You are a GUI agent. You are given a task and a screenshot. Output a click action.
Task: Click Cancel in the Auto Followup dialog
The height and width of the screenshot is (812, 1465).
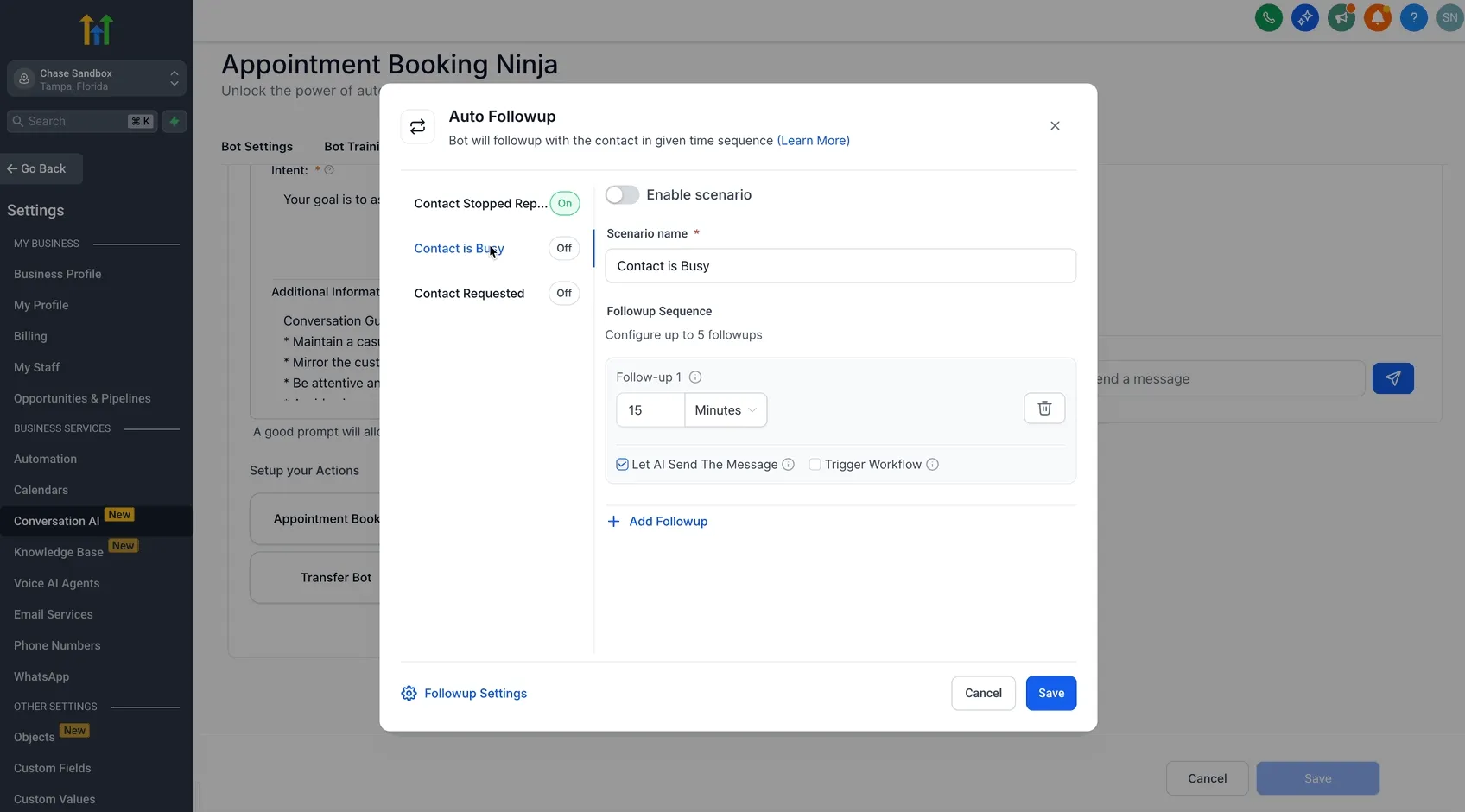[983, 694]
